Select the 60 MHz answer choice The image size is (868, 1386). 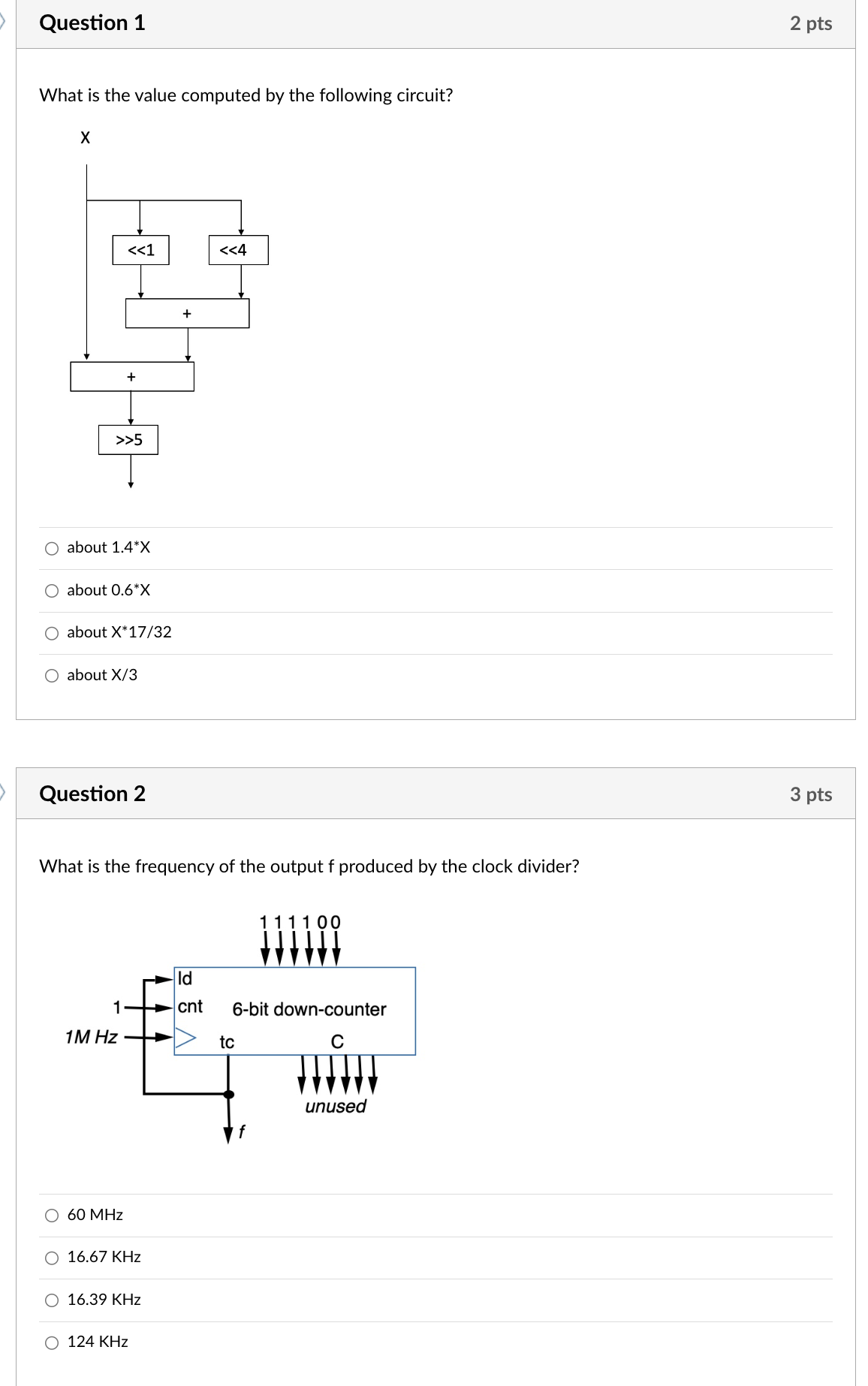point(51,1215)
